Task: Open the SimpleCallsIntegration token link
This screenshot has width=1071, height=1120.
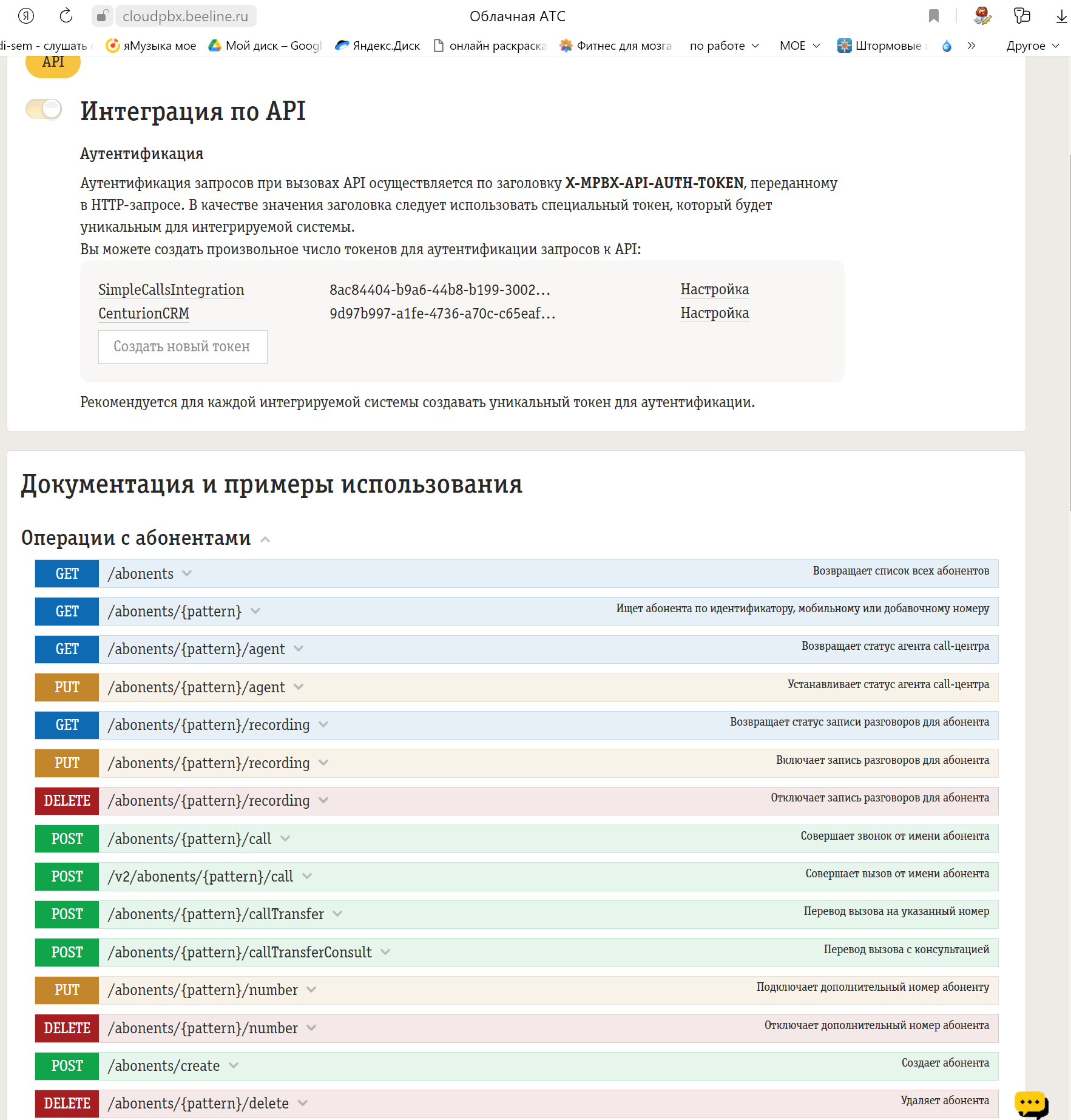Action: (x=171, y=290)
